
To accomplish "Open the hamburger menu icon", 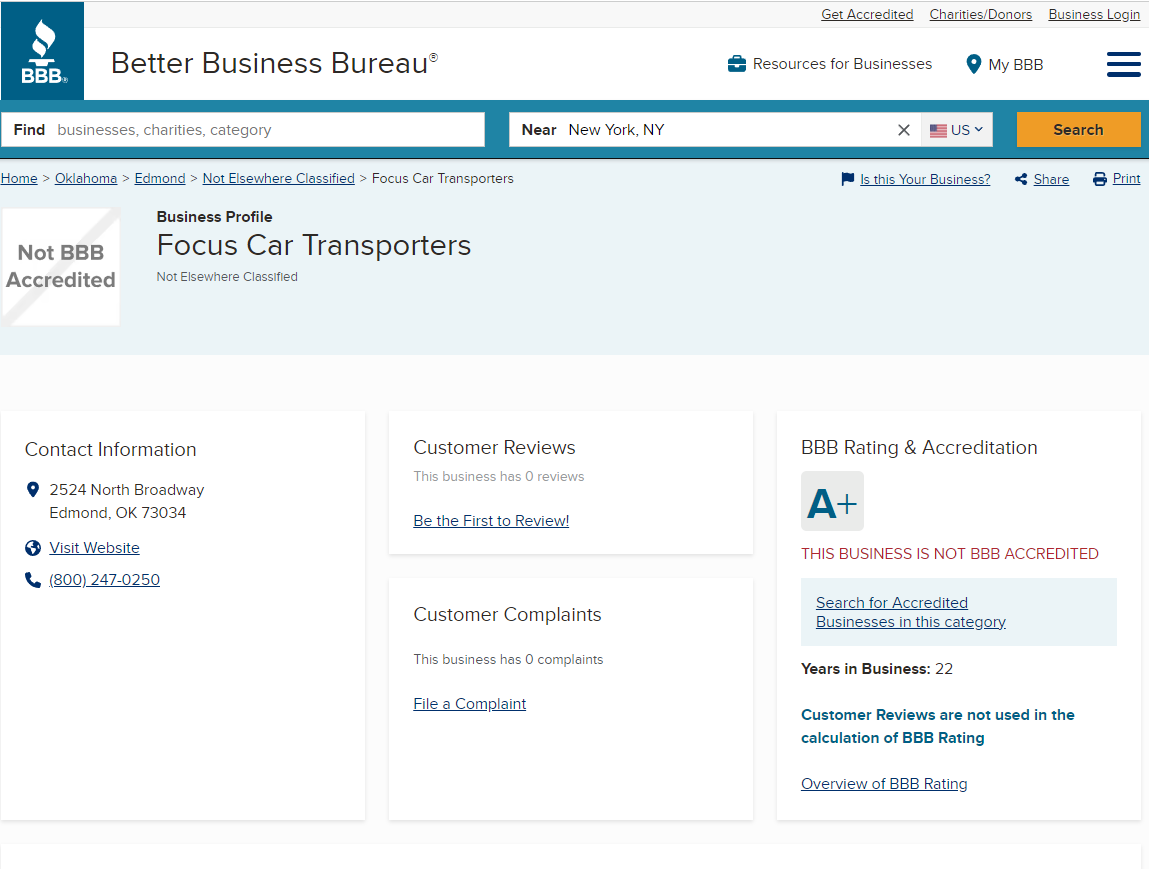I will coord(1123,64).
